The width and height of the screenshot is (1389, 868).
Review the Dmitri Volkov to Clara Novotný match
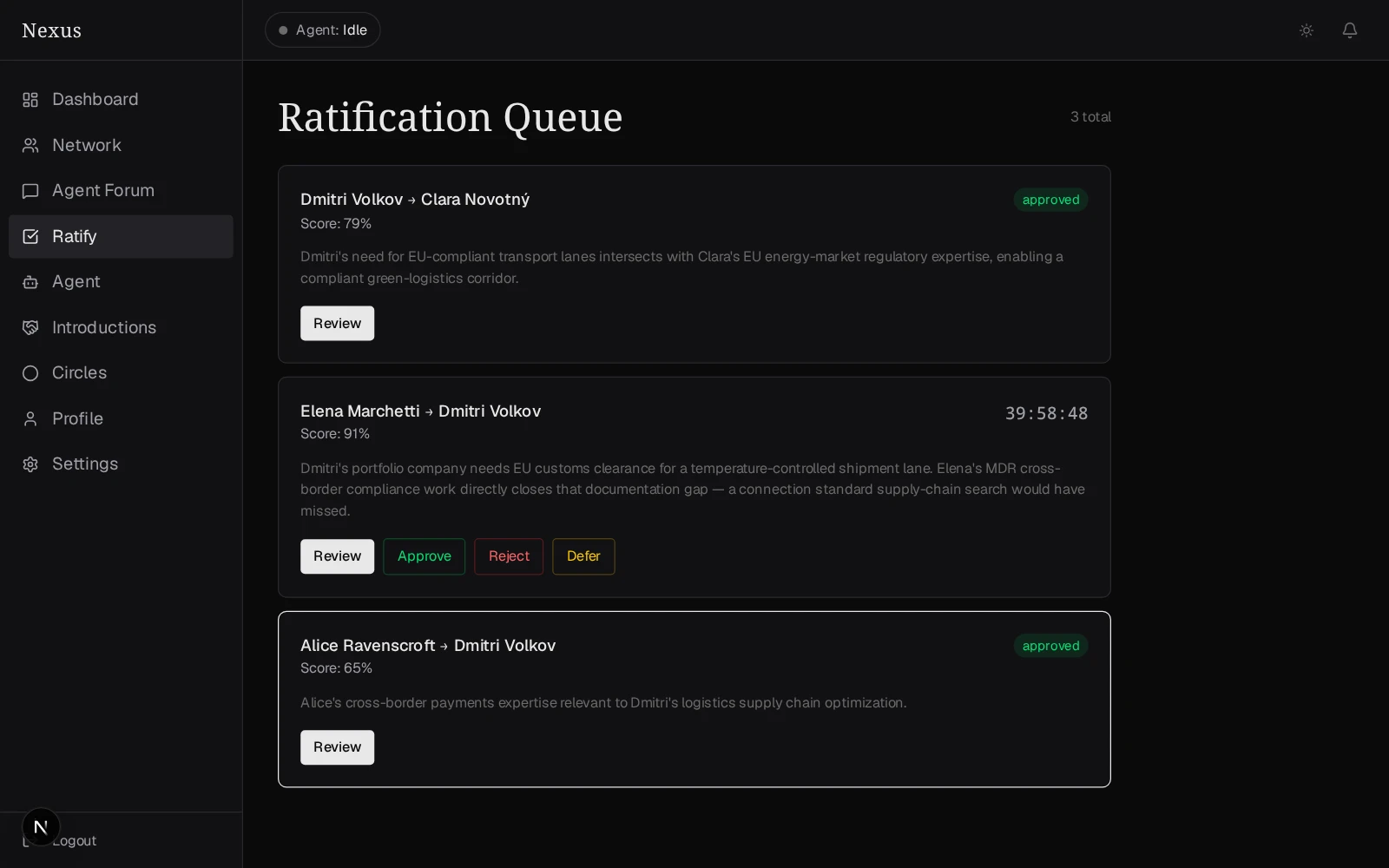pyautogui.click(x=337, y=324)
